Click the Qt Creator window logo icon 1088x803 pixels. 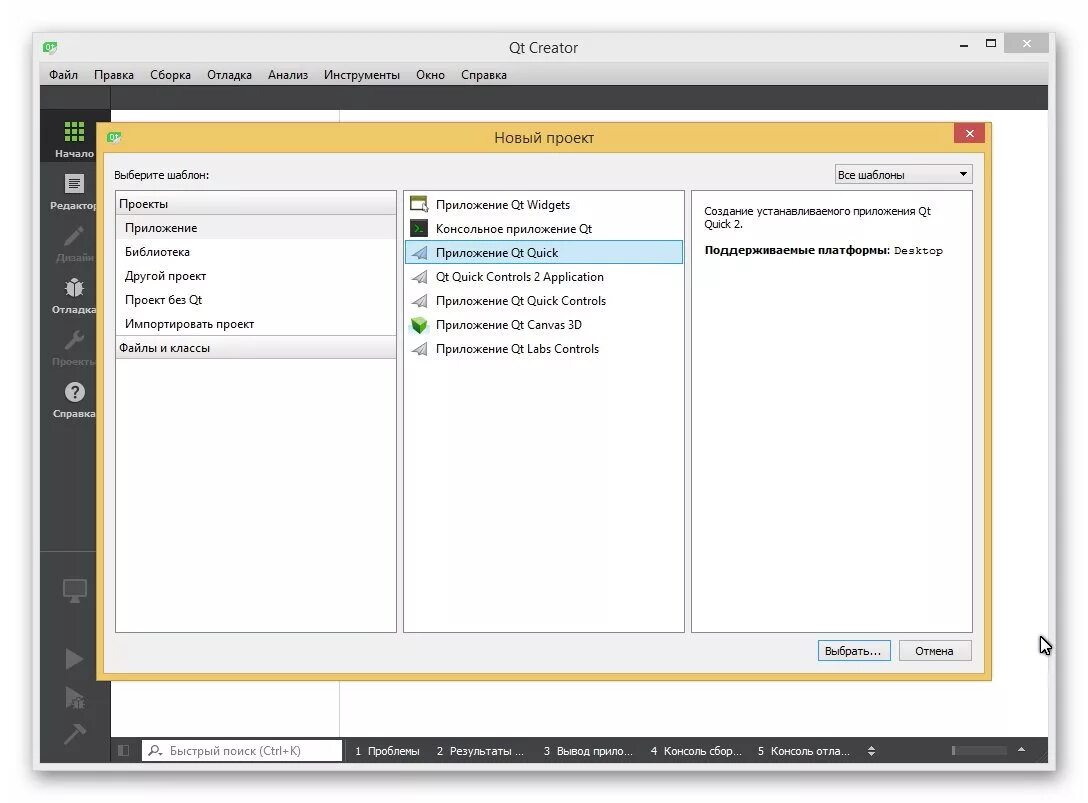[50, 47]
